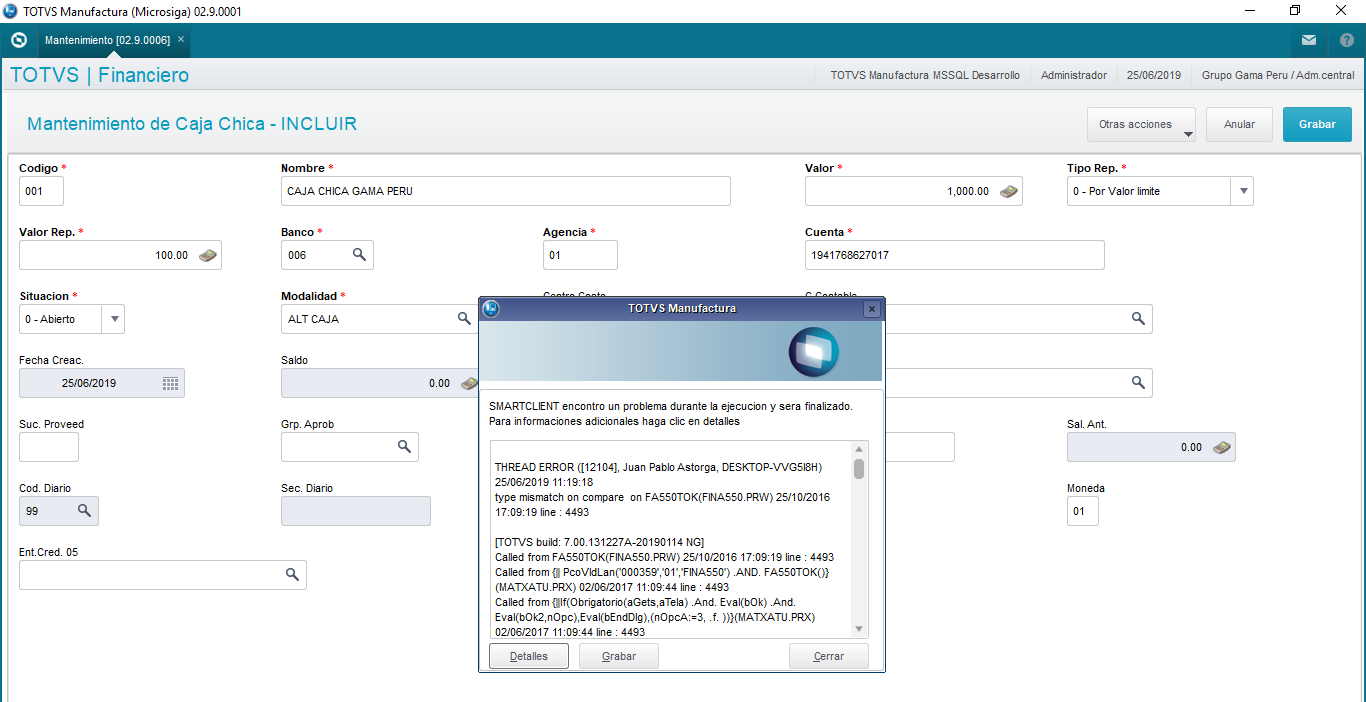Click Cerrar button in error dialog
The image size is (1366, 702).
(x=829, y=657)
